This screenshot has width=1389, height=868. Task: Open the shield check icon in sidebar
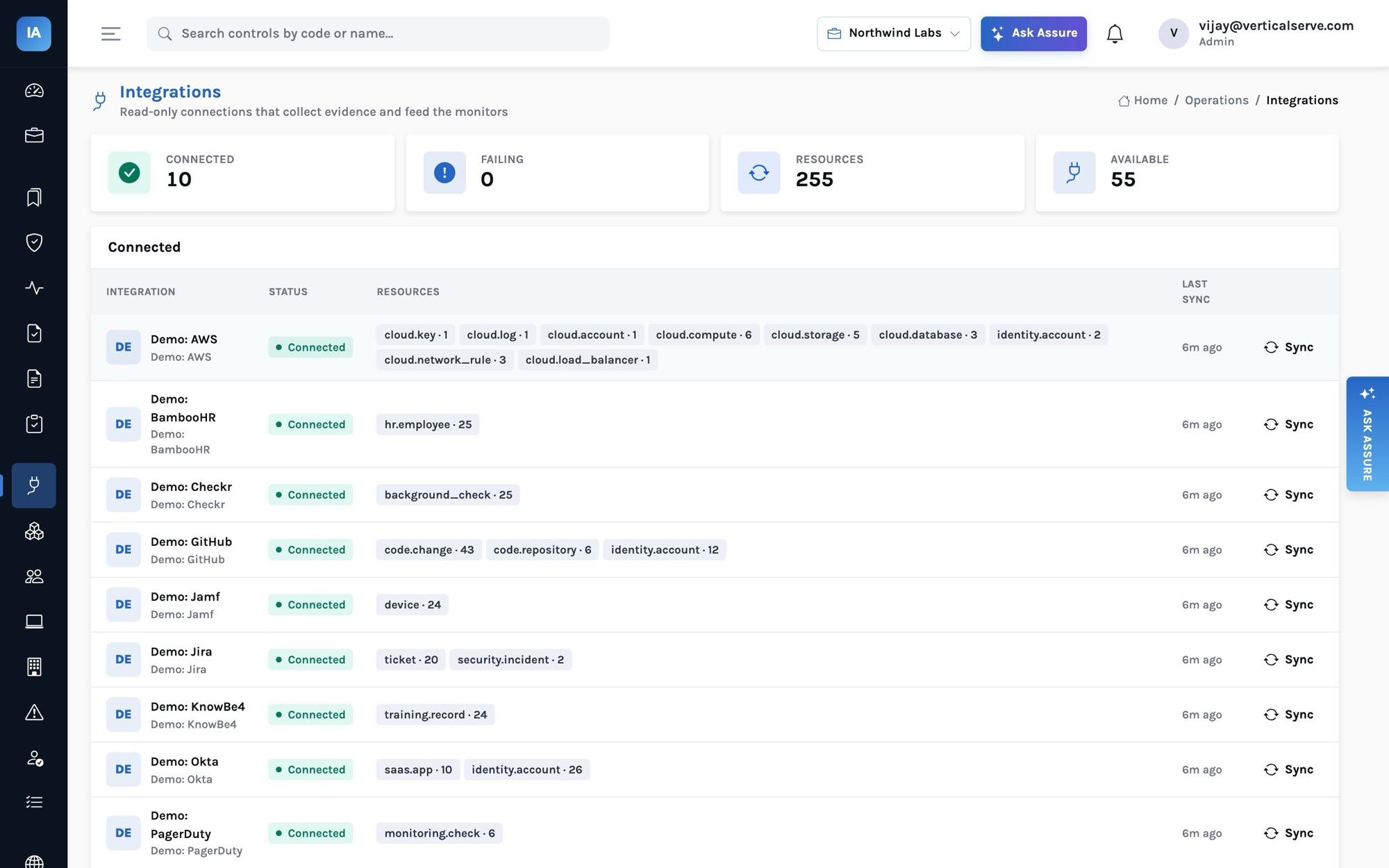tap(34, 242)
